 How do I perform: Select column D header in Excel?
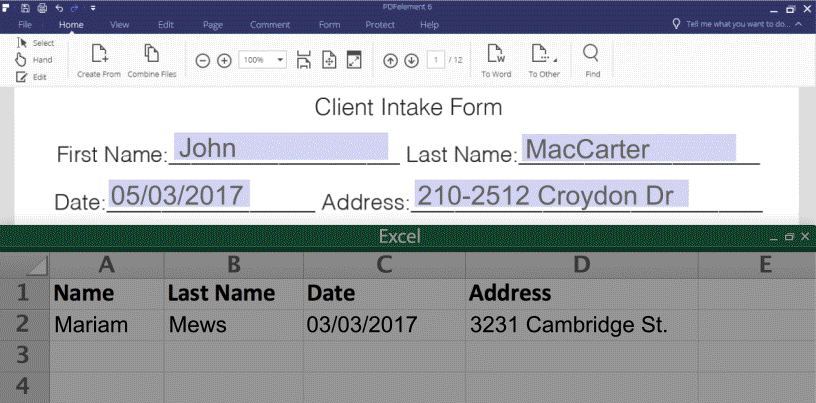pyautogui.click(x=581, y=265)
